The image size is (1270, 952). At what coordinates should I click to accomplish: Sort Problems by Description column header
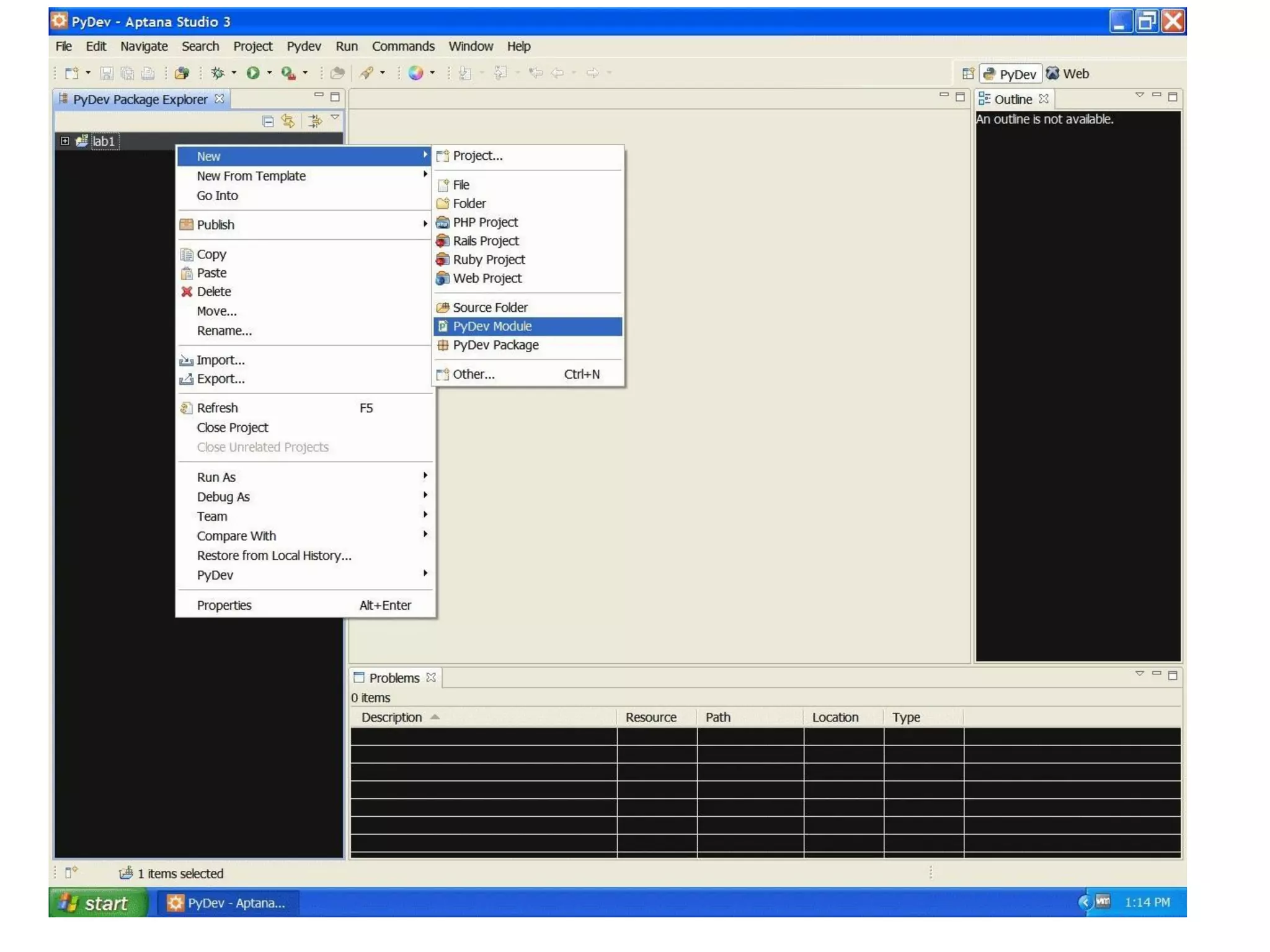coord(483,718)
